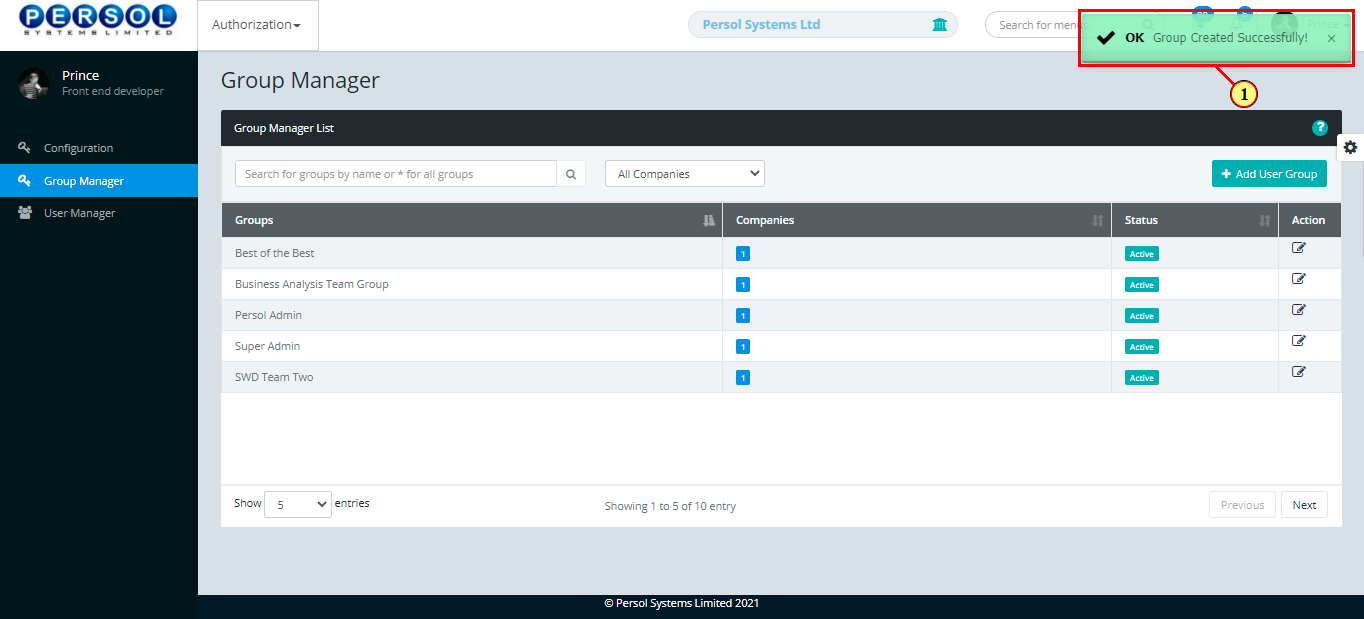This screenshot has width=1364, height=619.
Task: Click Active status of Best of the Best
Action: [1142, 254]
